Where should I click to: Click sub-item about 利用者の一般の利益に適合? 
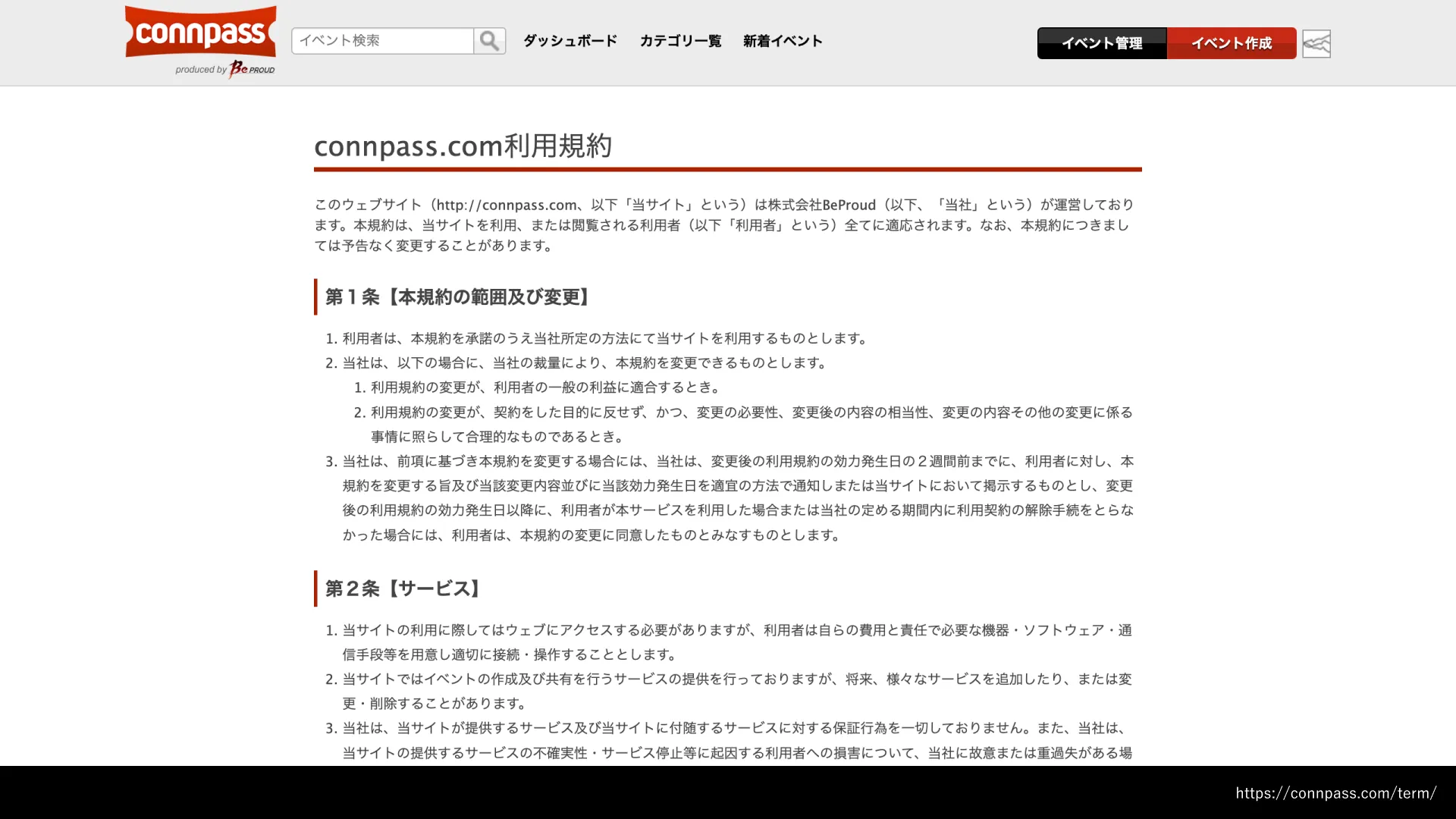[x=546, y=388]
